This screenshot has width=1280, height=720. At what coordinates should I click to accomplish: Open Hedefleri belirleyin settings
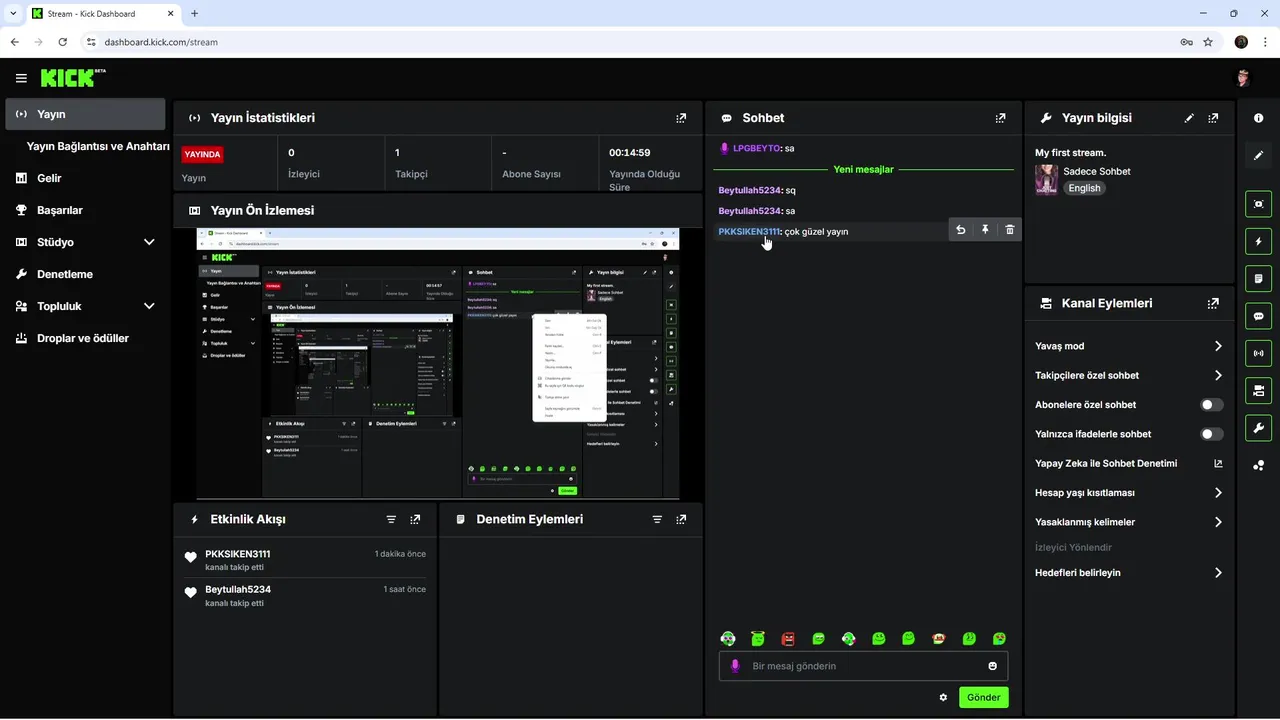1129,573
